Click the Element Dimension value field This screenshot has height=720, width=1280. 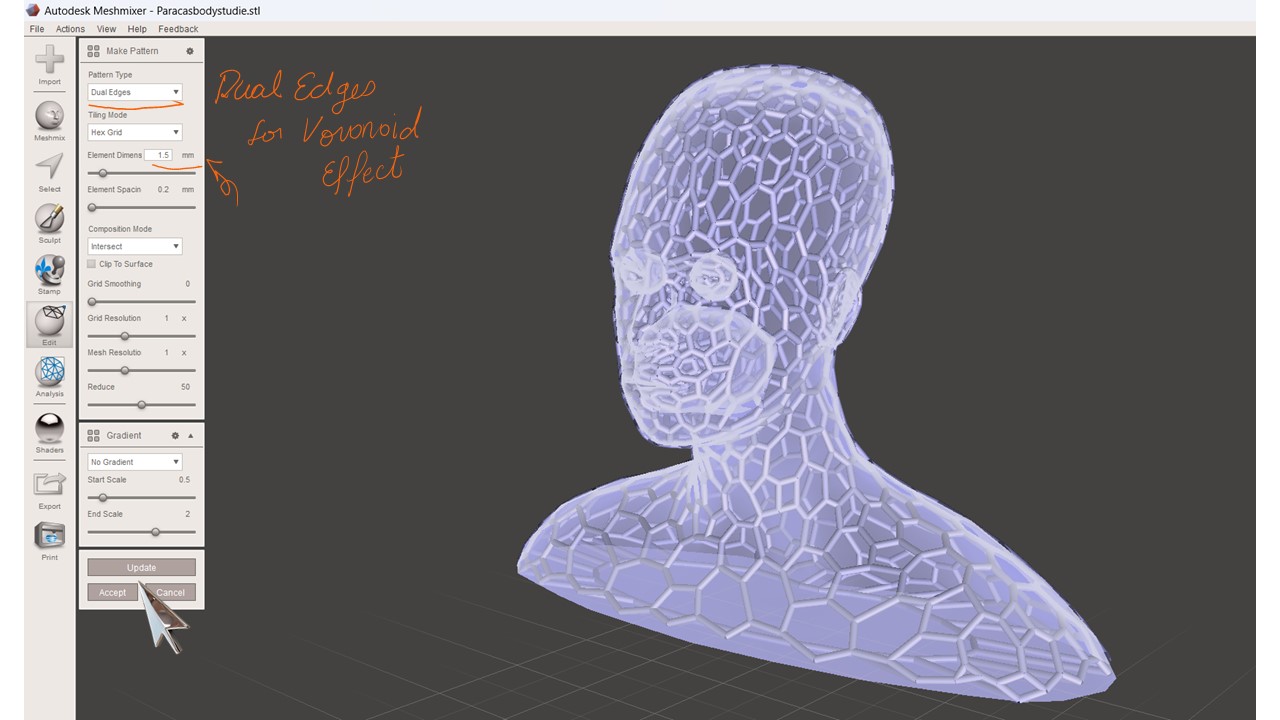click(x=158, y=155)
